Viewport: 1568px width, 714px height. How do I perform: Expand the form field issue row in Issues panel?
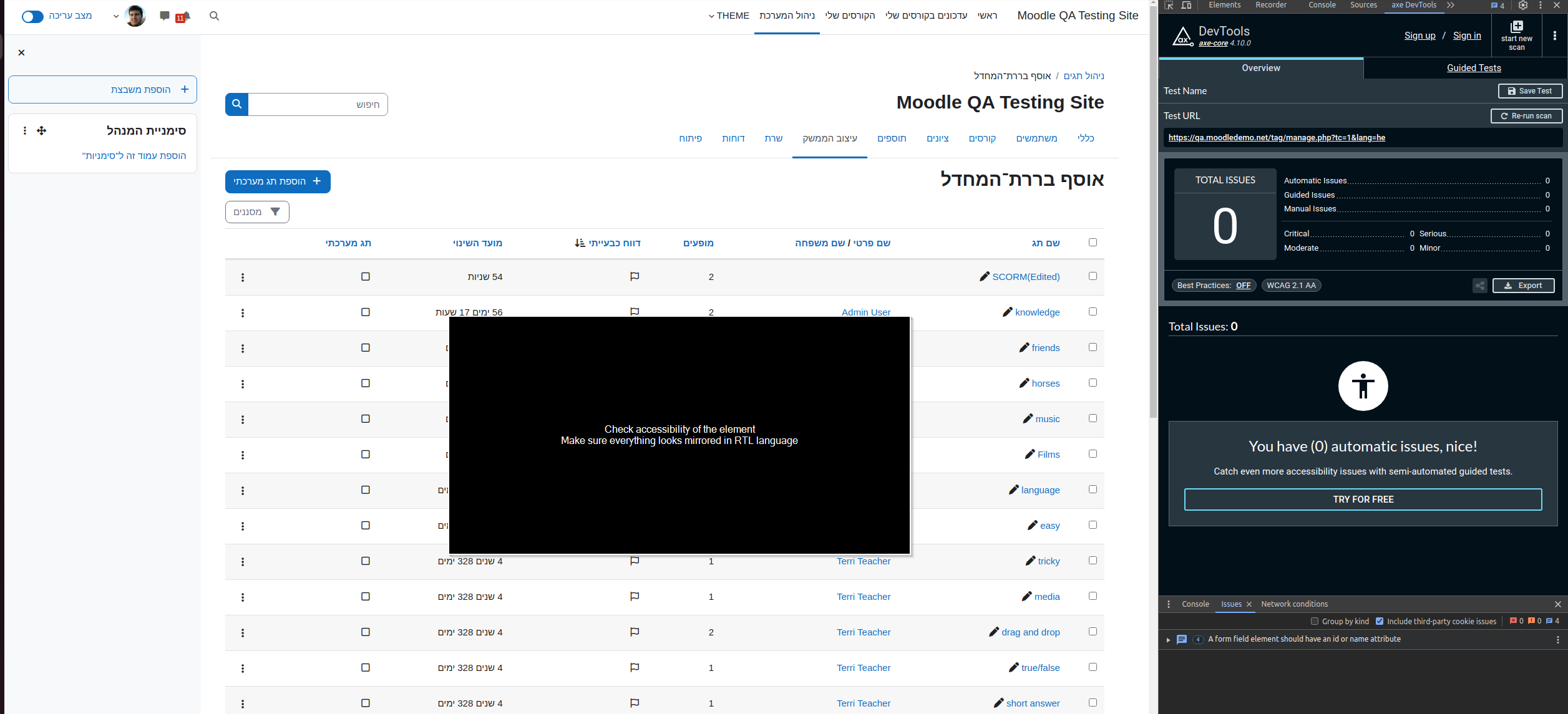(1168, 639)
